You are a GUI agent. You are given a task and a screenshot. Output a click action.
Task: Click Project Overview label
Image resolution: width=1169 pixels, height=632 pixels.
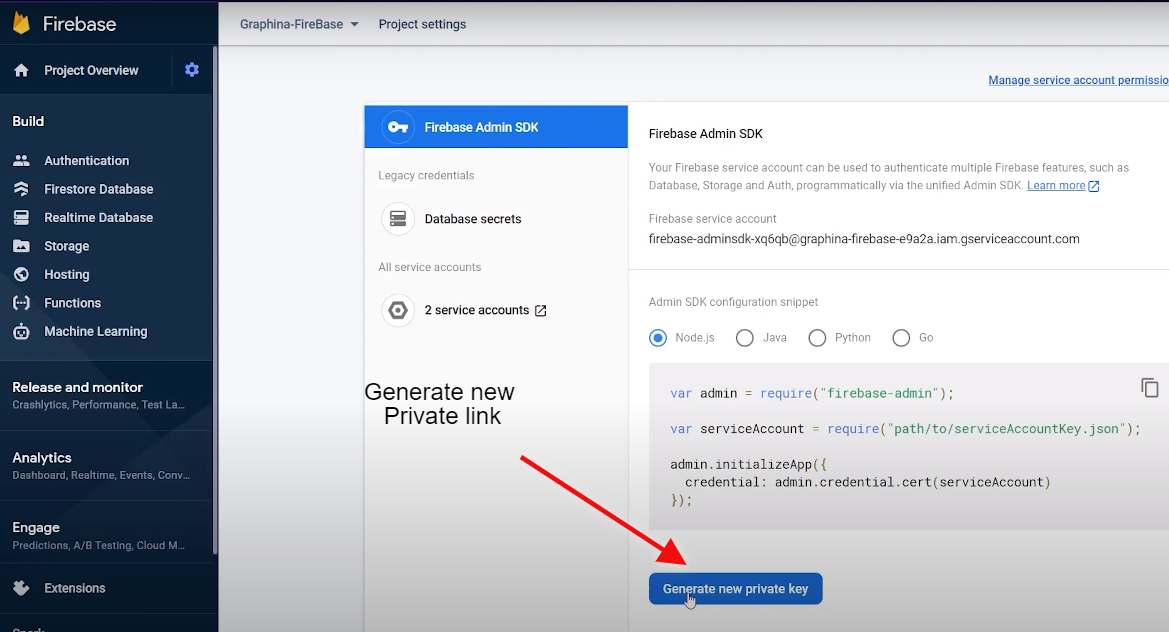click(x=91, y=70)
